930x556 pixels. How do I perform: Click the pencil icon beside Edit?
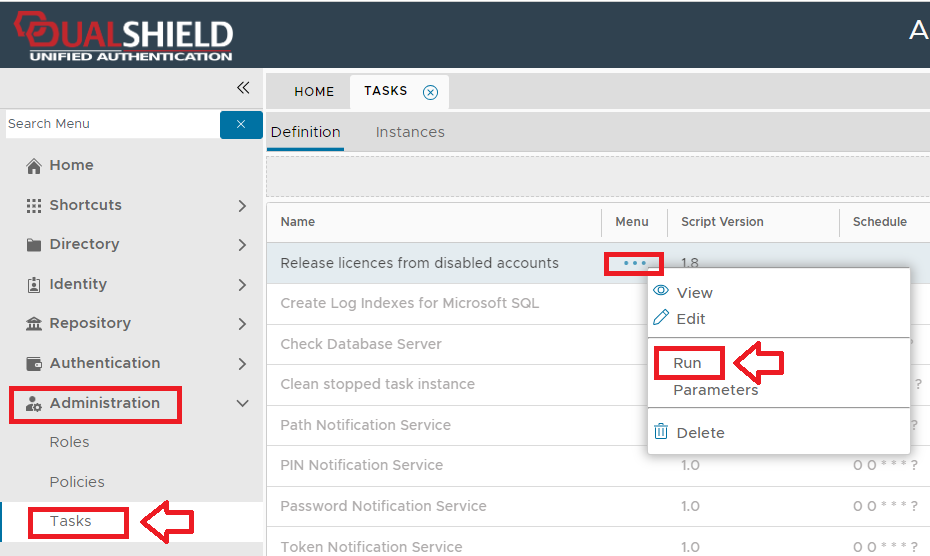click(661, 318)
